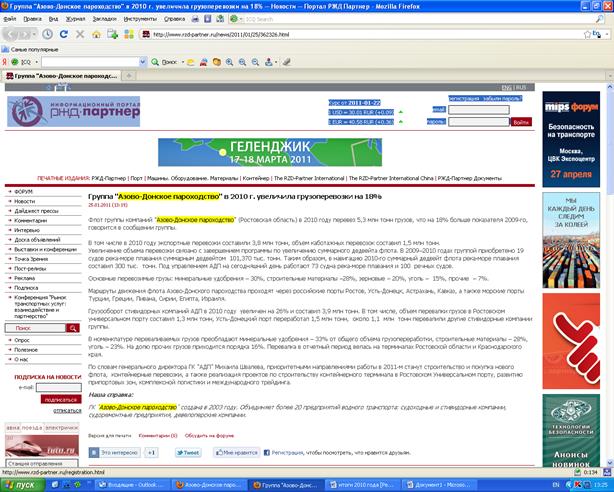Click the Мне нравится like button
This screenshot has height=492, width=614.
pyautogui.click(x=237, y=452)
